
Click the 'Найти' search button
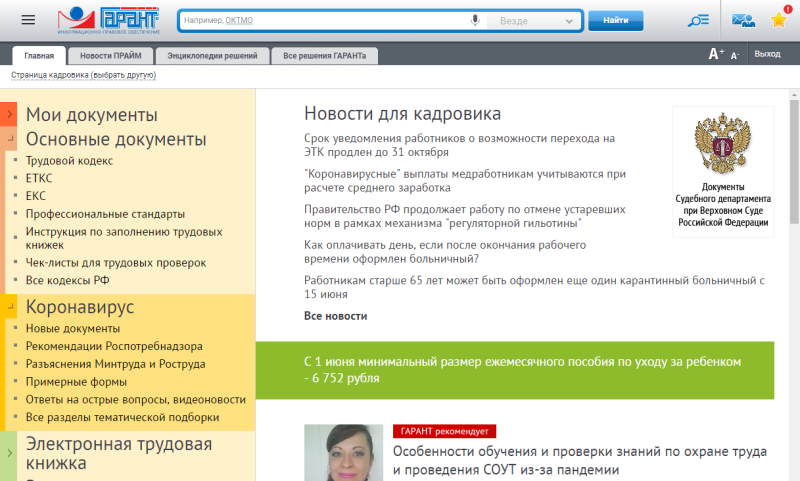(615, 20)
